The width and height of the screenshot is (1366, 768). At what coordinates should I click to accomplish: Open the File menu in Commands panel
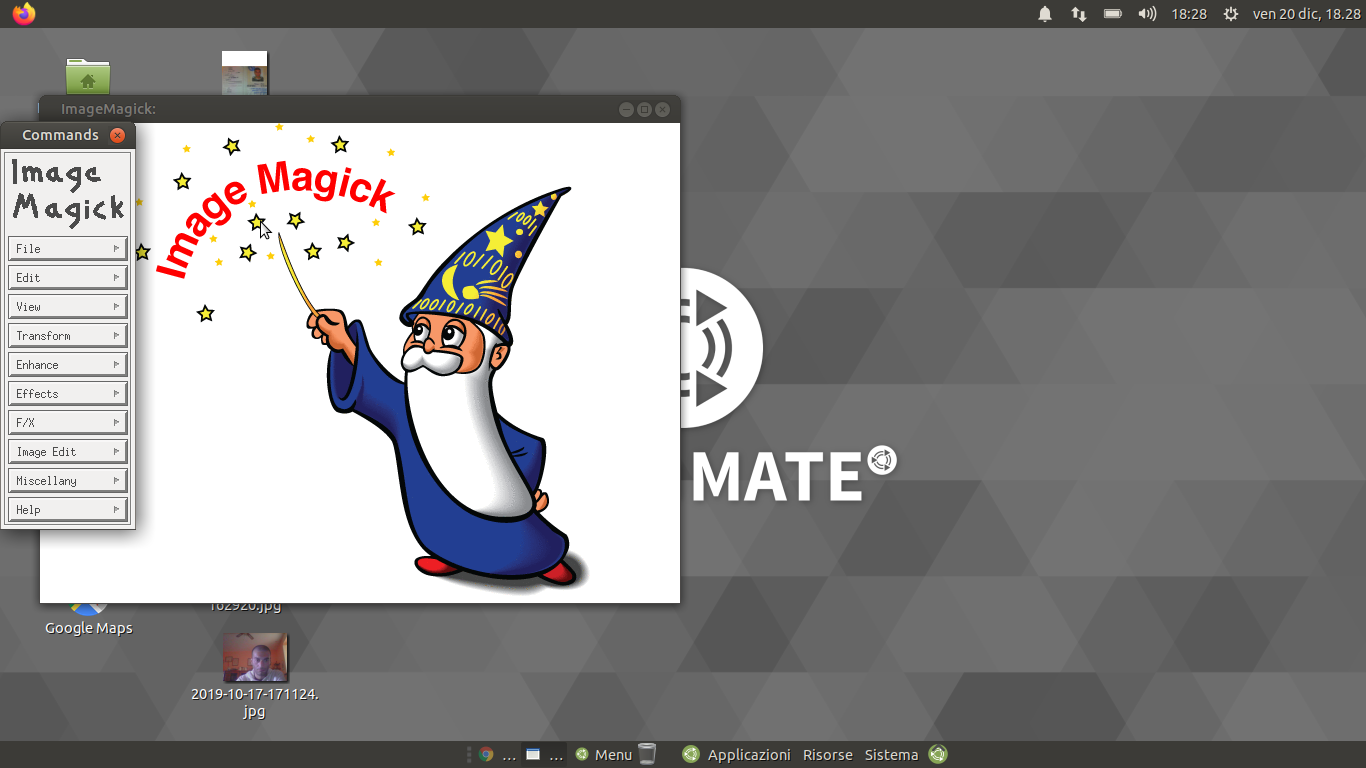tap(68, 248)
